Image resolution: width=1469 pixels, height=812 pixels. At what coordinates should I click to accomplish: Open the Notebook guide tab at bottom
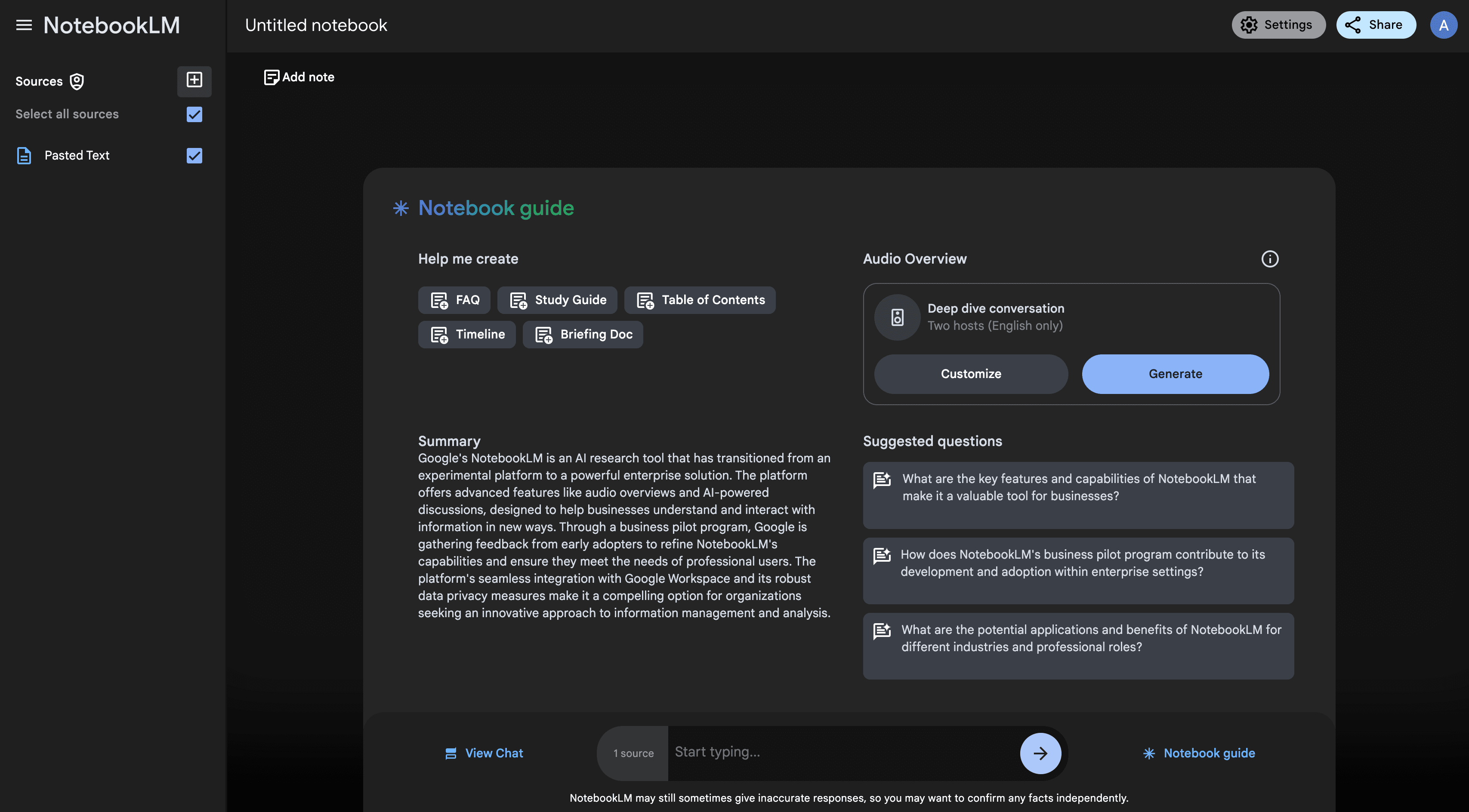(x=1199, y=754)
